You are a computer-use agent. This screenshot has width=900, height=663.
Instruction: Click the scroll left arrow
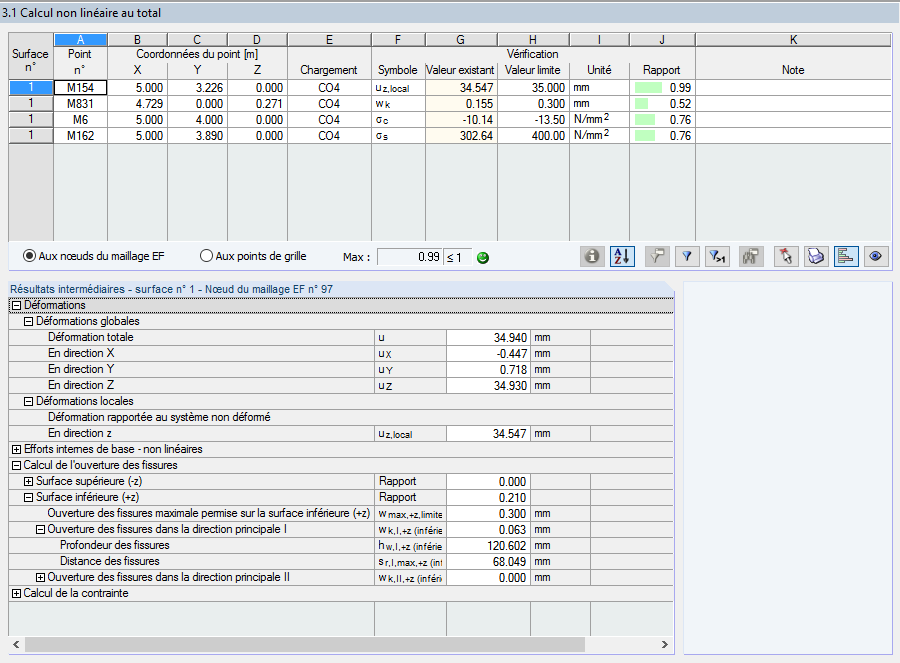tap(16, 645)
